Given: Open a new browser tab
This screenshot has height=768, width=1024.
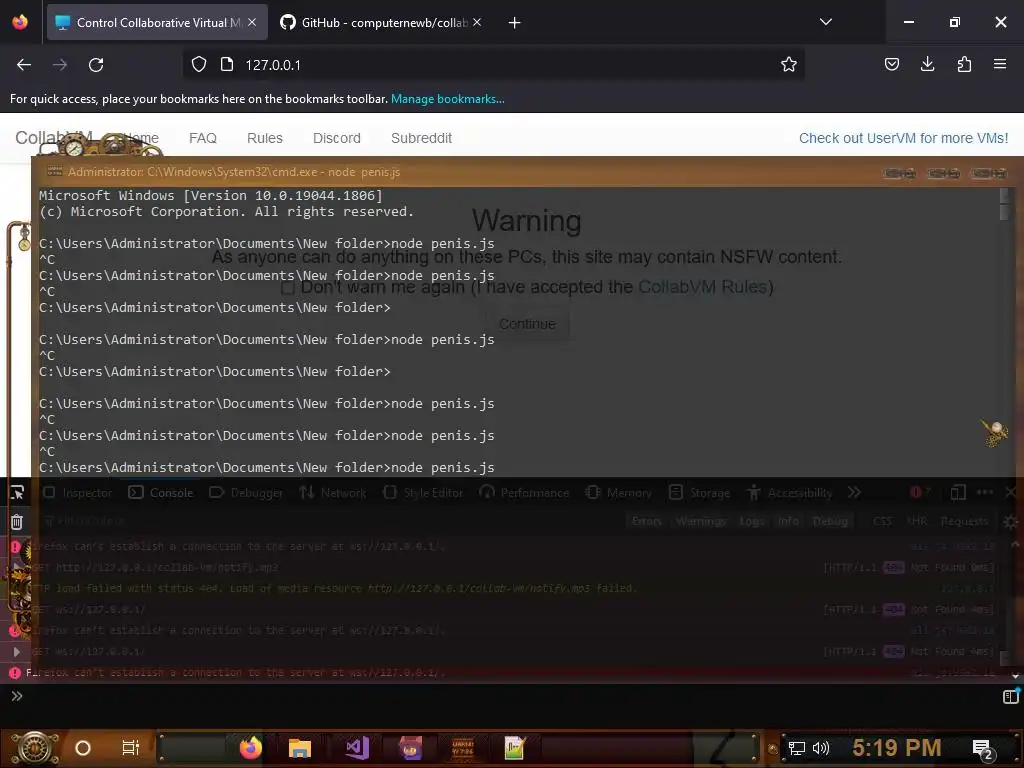Looking at the screenshot, I should [514, 23].
